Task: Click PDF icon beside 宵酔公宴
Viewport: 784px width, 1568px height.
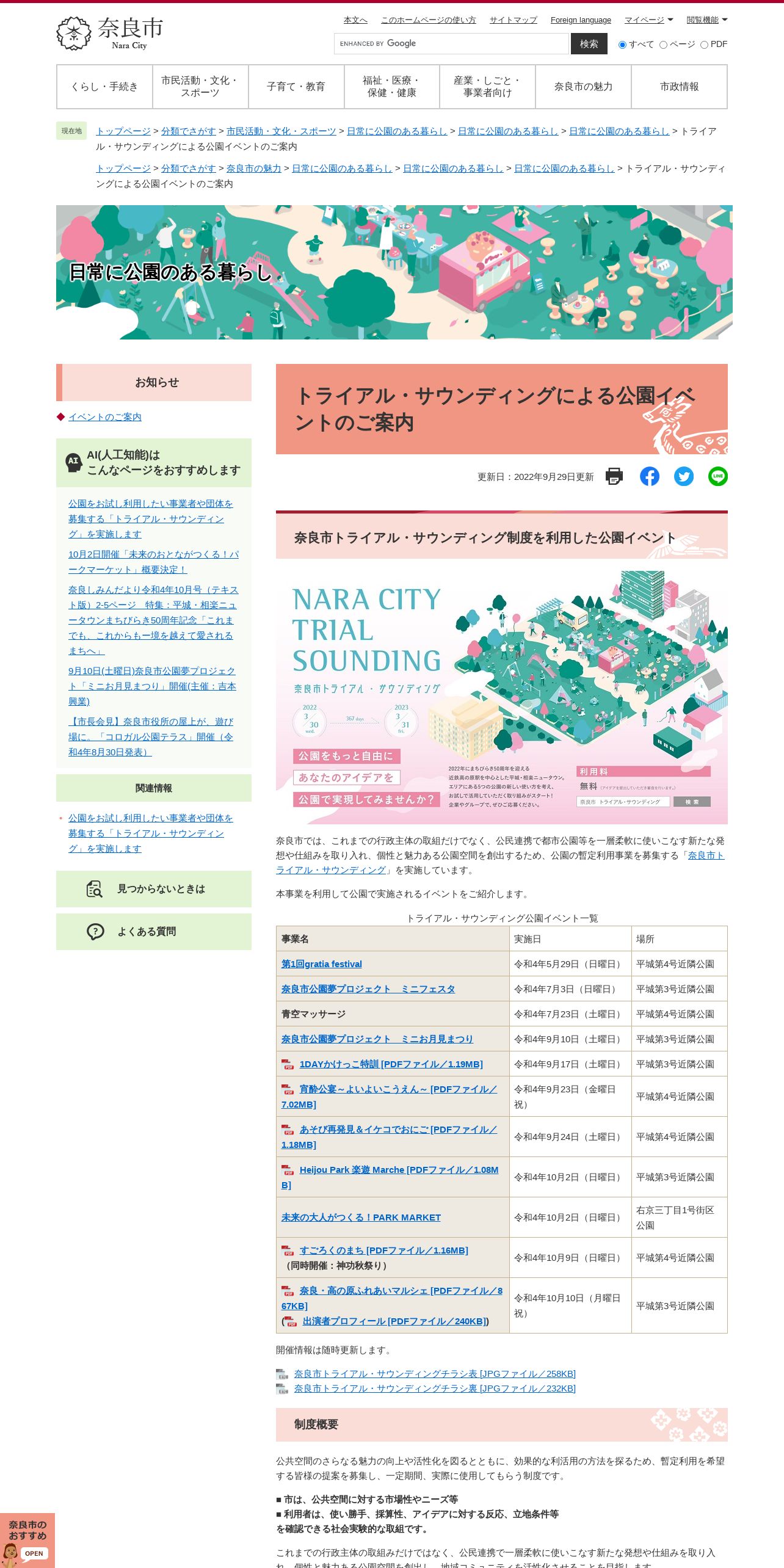Action: [x=288, y=1089]
